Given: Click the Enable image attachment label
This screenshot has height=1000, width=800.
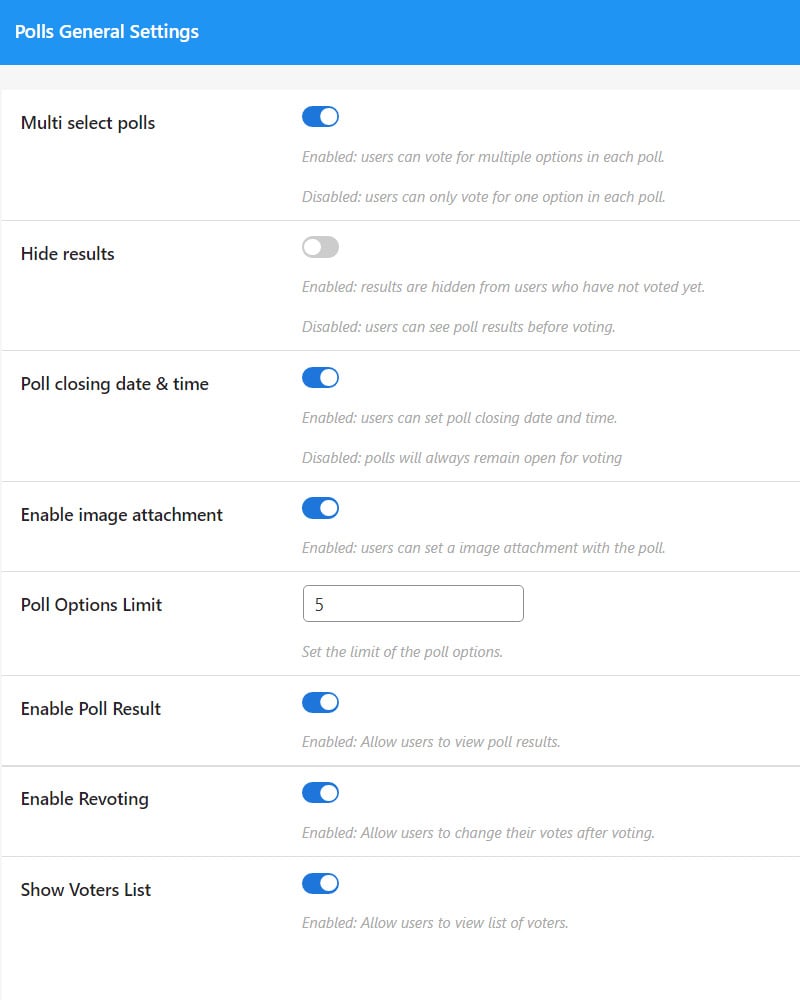Looking at the screenshot, I should [x=121, y=514].
